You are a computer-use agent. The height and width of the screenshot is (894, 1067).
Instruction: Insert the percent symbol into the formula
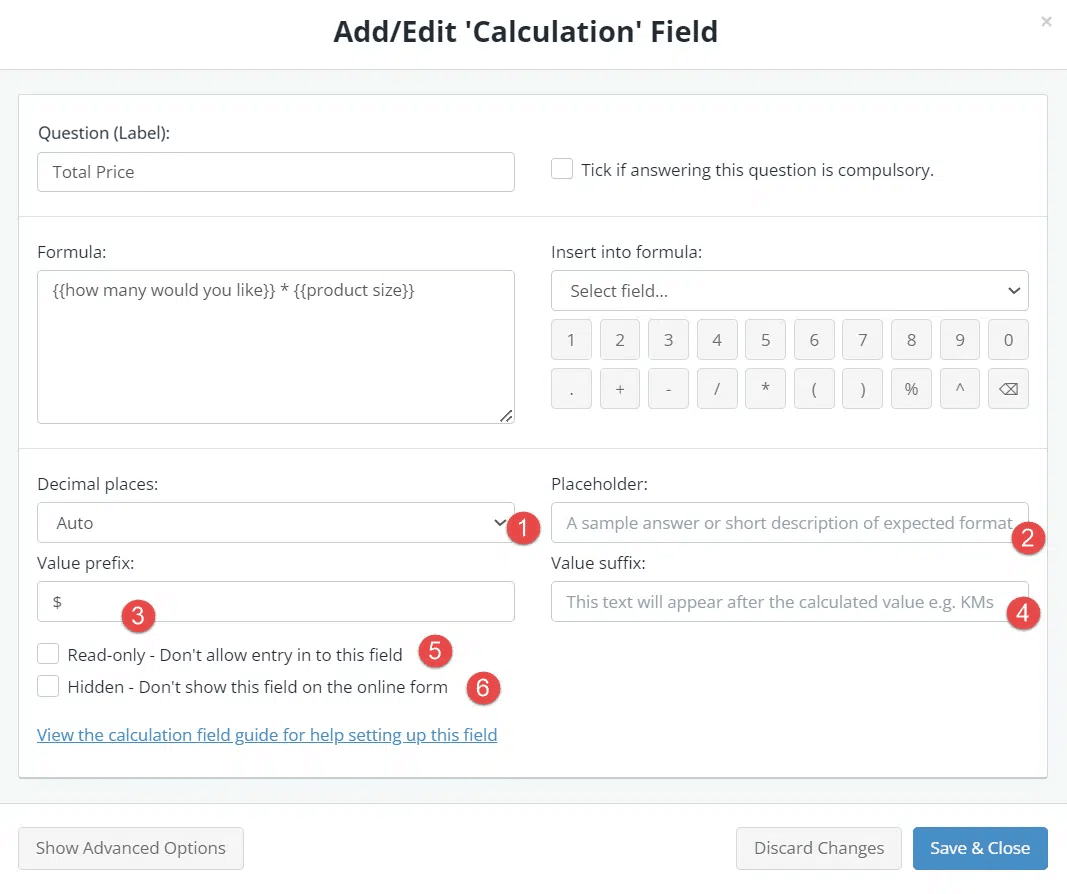(x=911, y=389)
